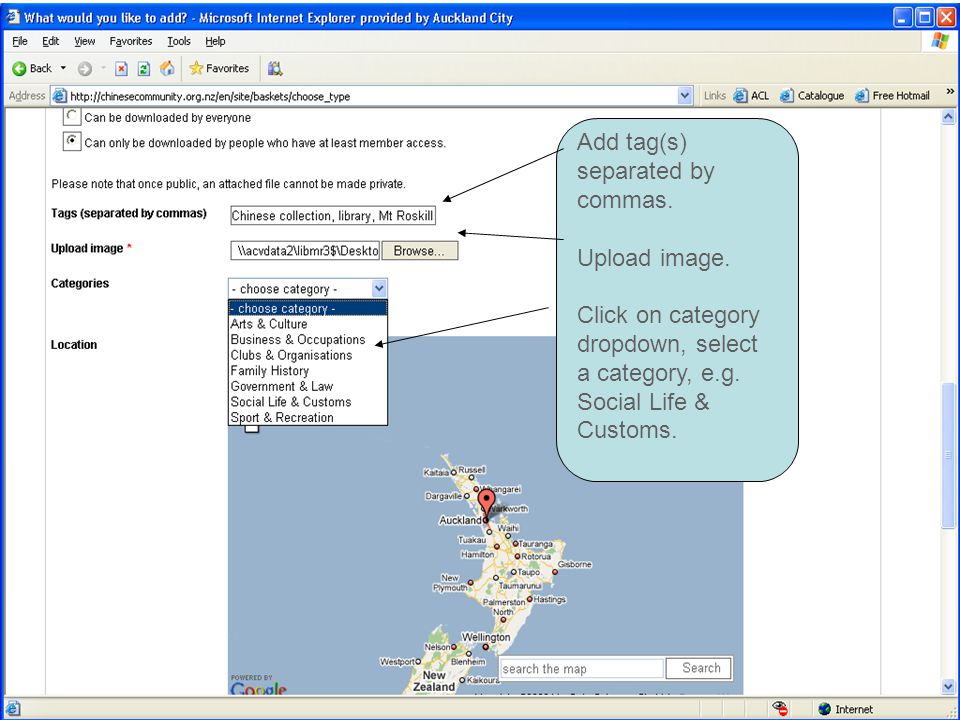Click the 'search the map' field

pos(582,669)
